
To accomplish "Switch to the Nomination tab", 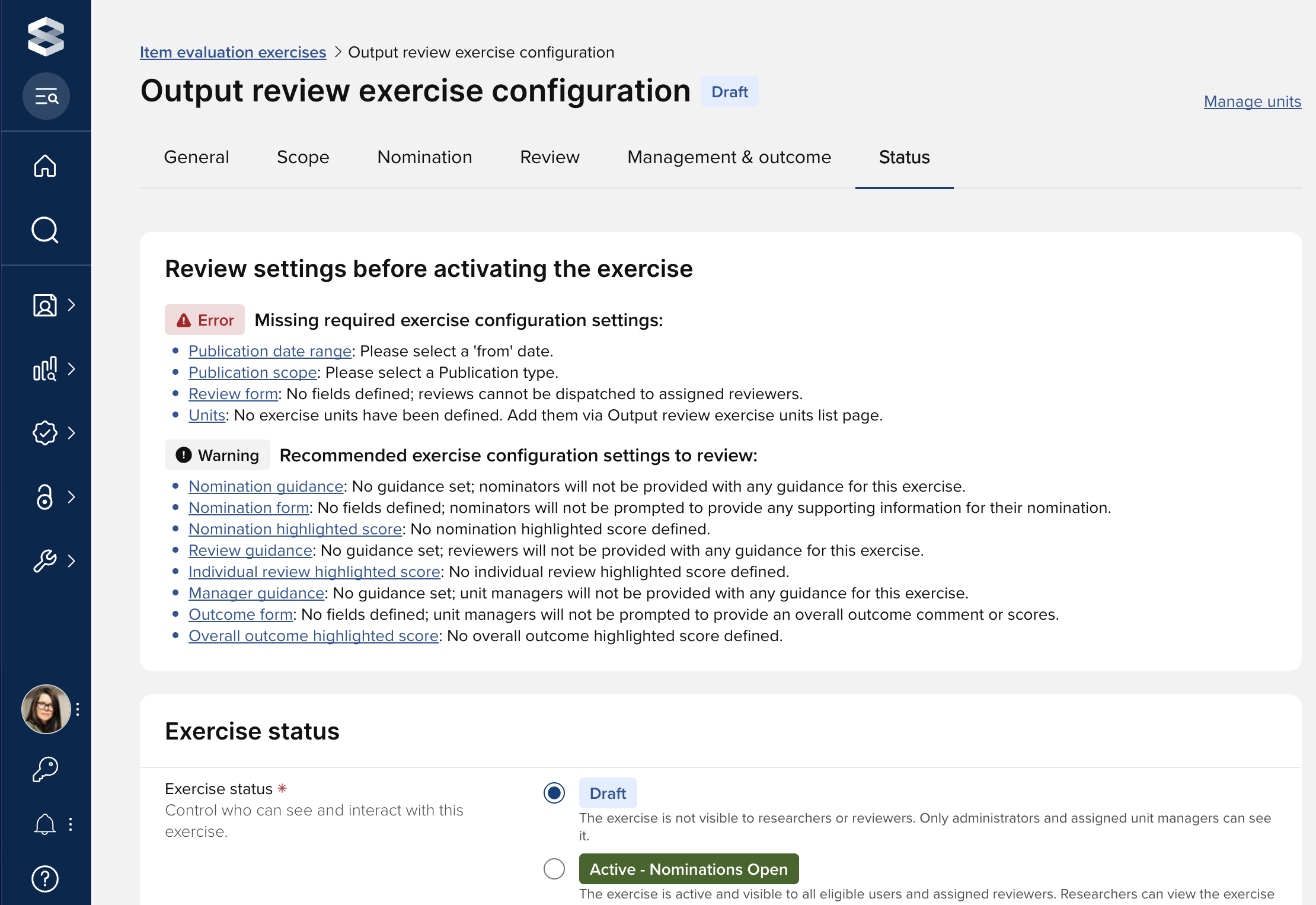I will pyautogui.click(x=424, y=157).
